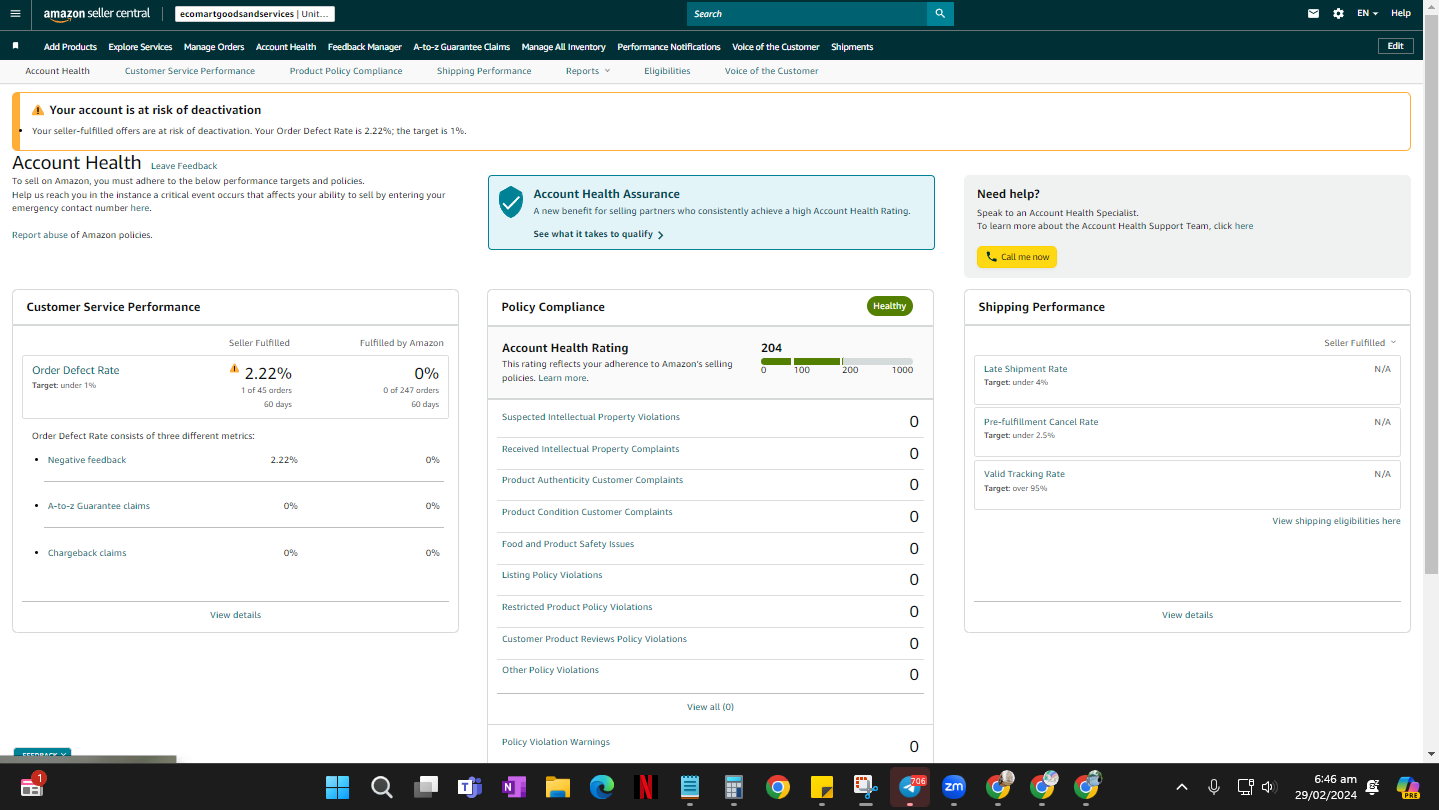Screen dimensions: 1439x810
Task: Click View shipping eligibilities here link
Action: point(1336,521)
